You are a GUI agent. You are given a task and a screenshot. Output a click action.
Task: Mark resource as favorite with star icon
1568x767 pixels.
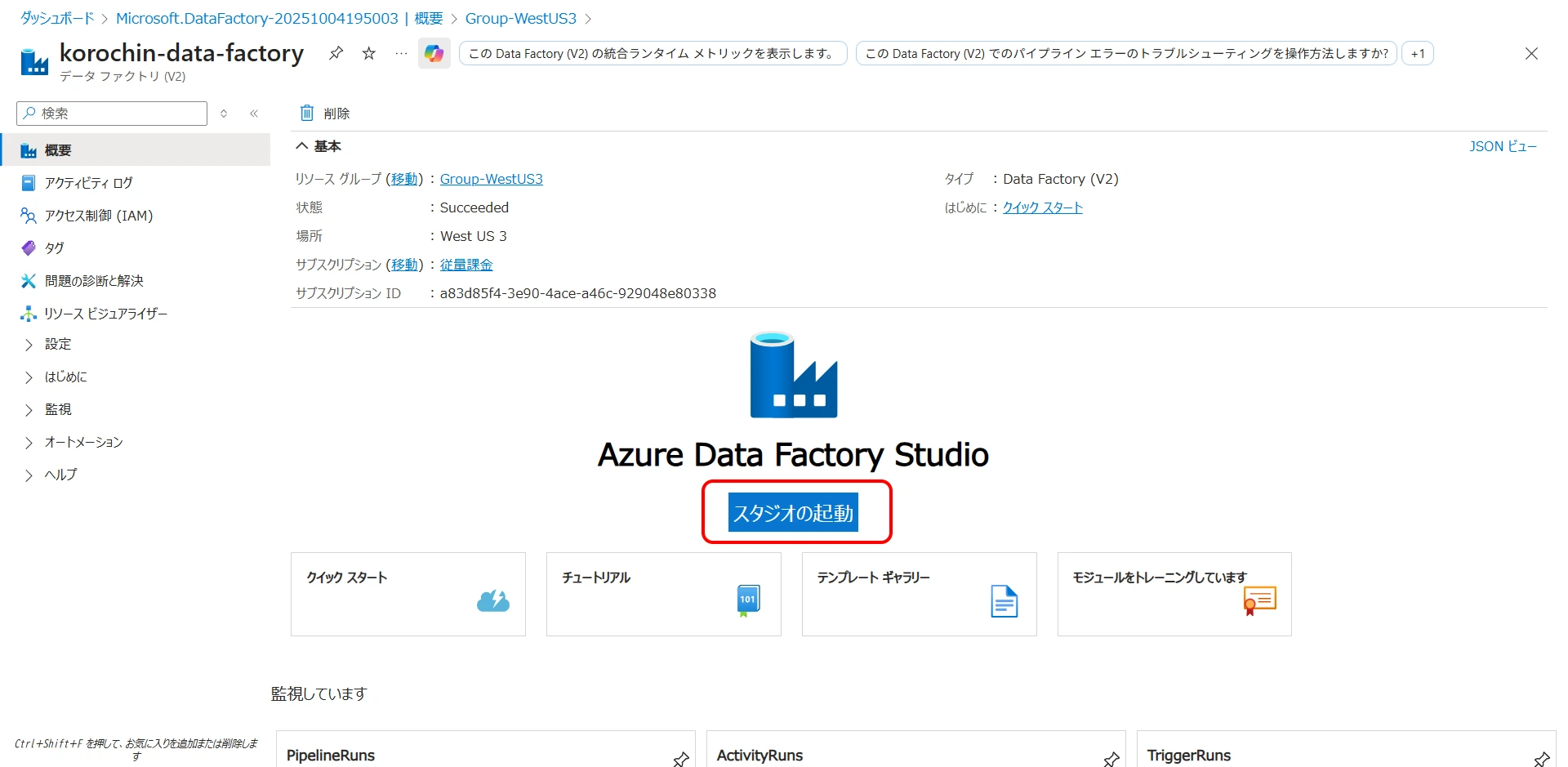pos(369,54)
